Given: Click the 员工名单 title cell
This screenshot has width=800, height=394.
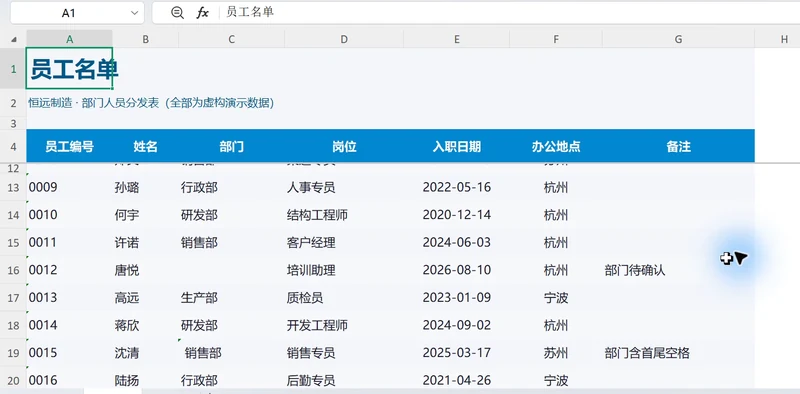Looking at the screenshot, I should pos(69,68).
